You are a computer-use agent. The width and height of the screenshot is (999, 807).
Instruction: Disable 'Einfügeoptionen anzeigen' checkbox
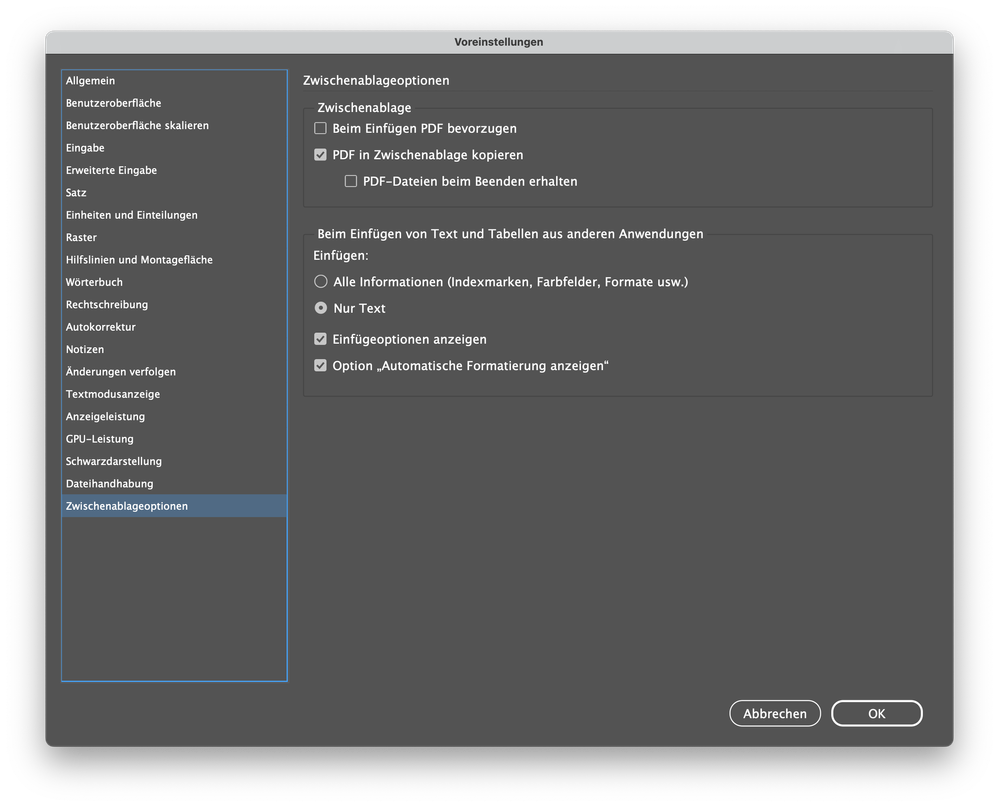[x=321, y=339]
